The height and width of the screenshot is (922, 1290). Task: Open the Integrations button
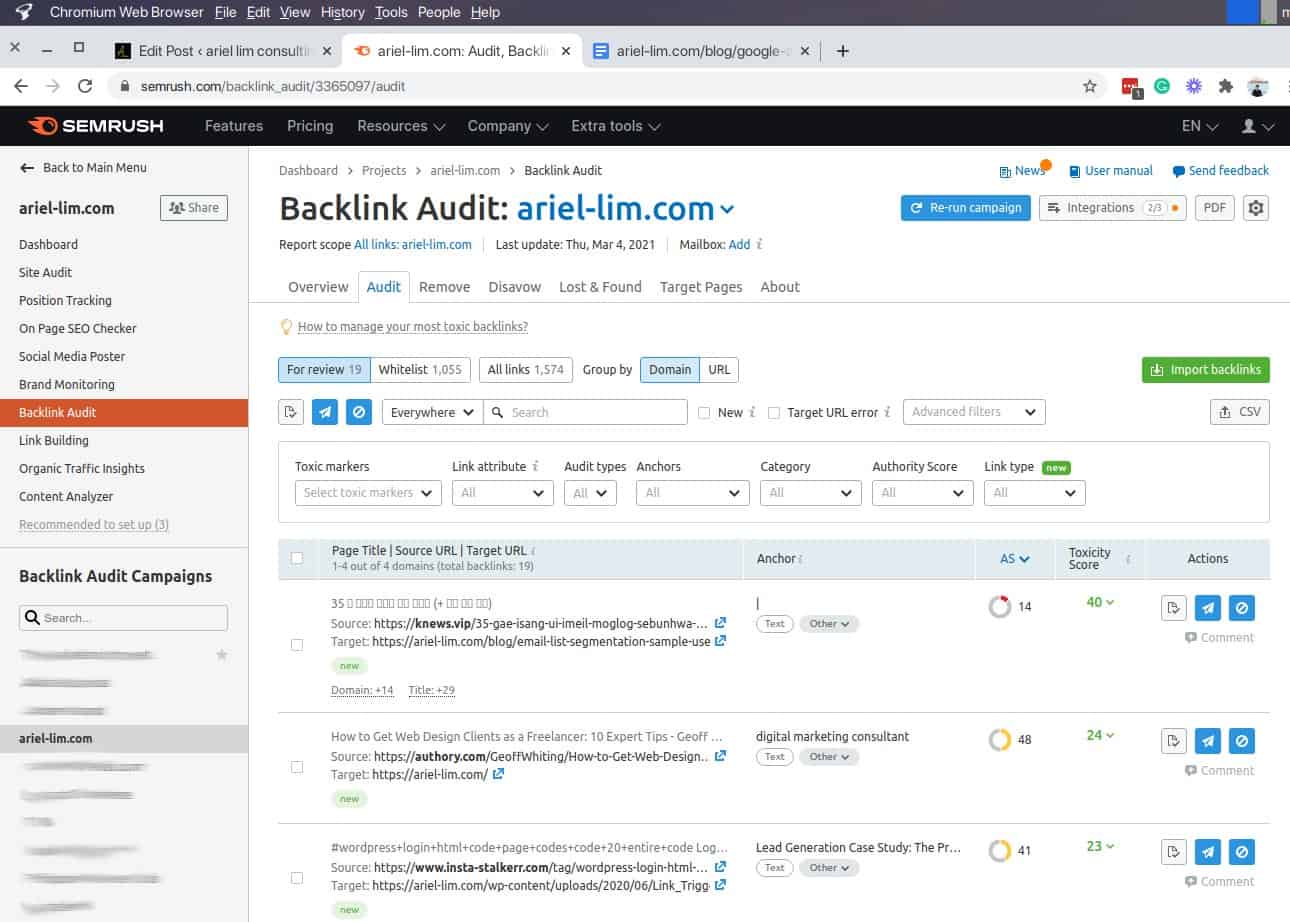pos(1112,208)
